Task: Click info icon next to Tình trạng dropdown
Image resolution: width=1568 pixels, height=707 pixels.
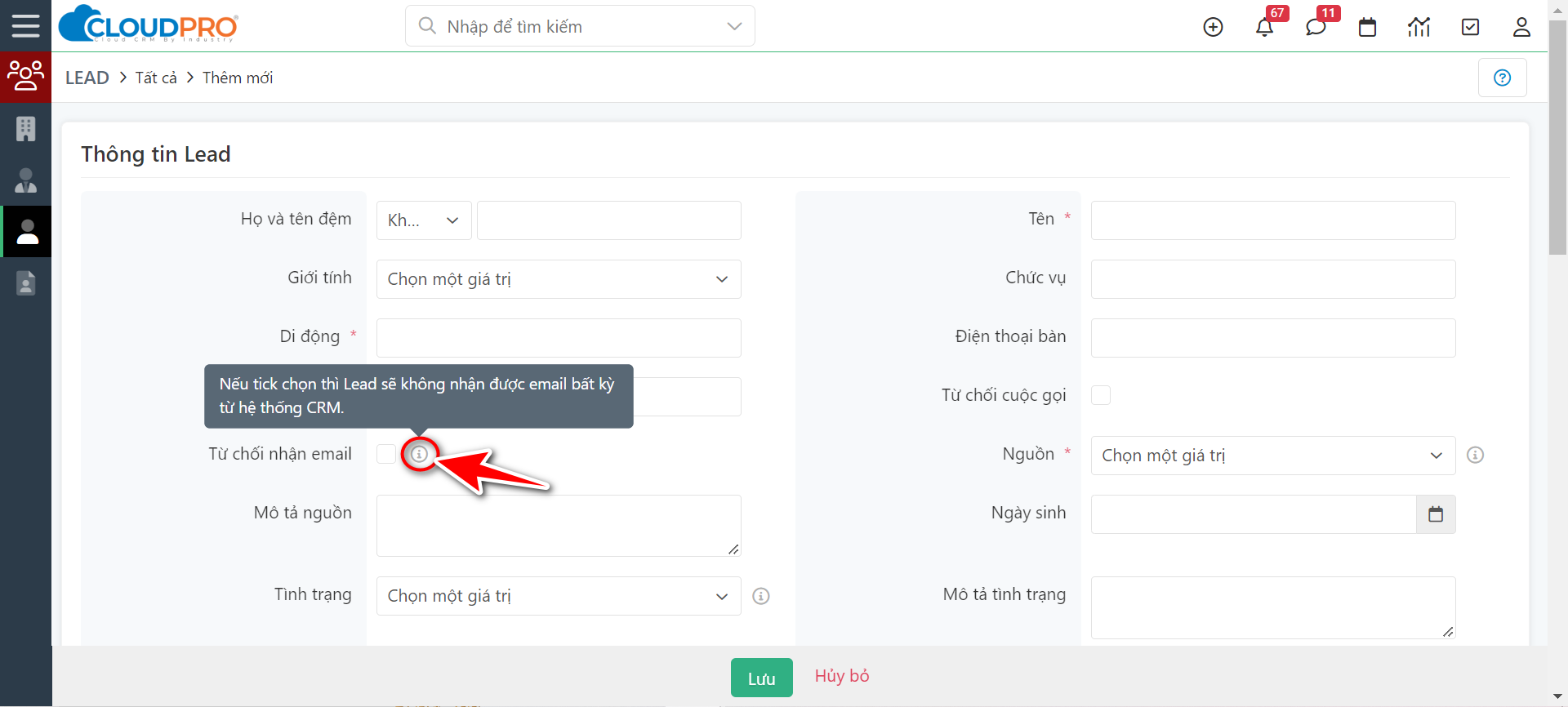Action: (760, 596)
